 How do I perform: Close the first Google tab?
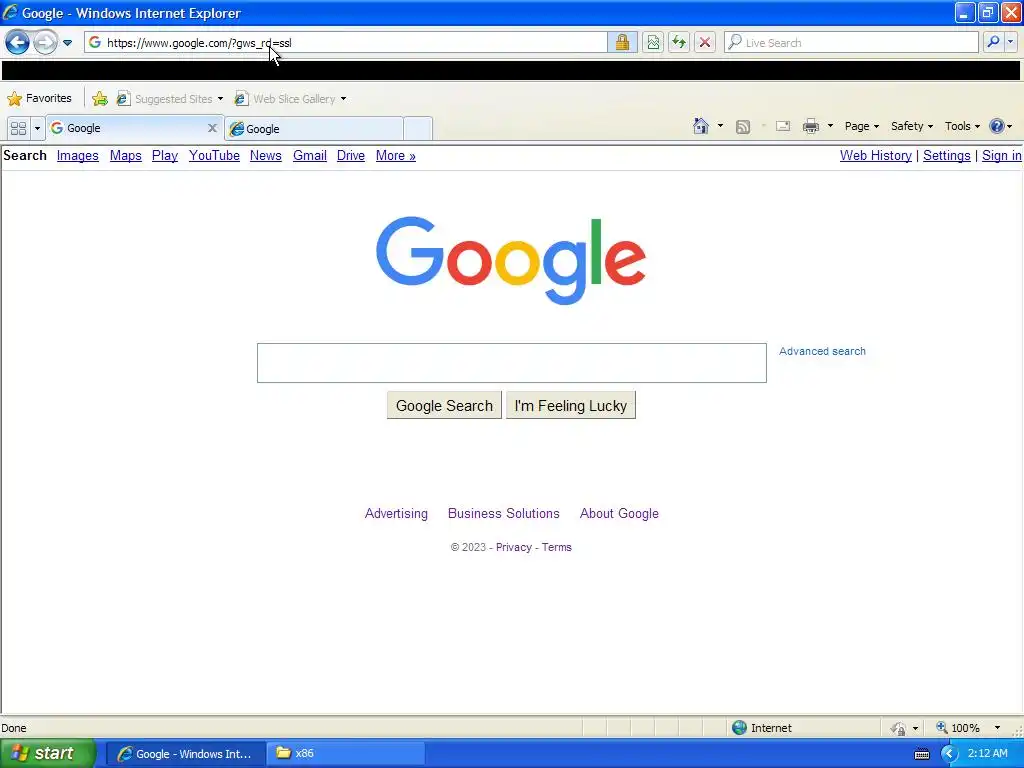coord(212,128)
